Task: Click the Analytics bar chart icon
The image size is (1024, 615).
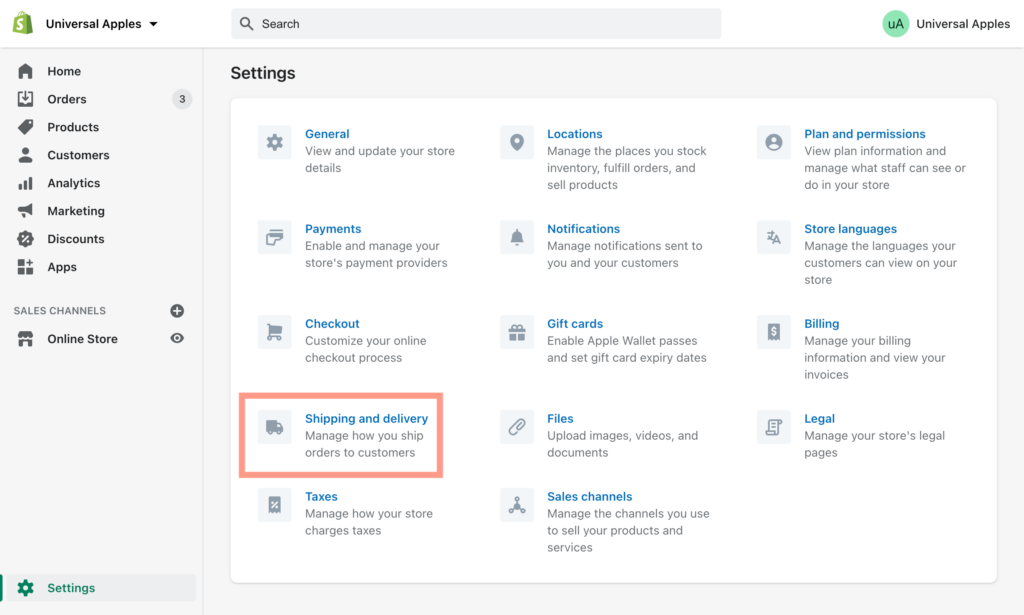Action: [26, 183]
